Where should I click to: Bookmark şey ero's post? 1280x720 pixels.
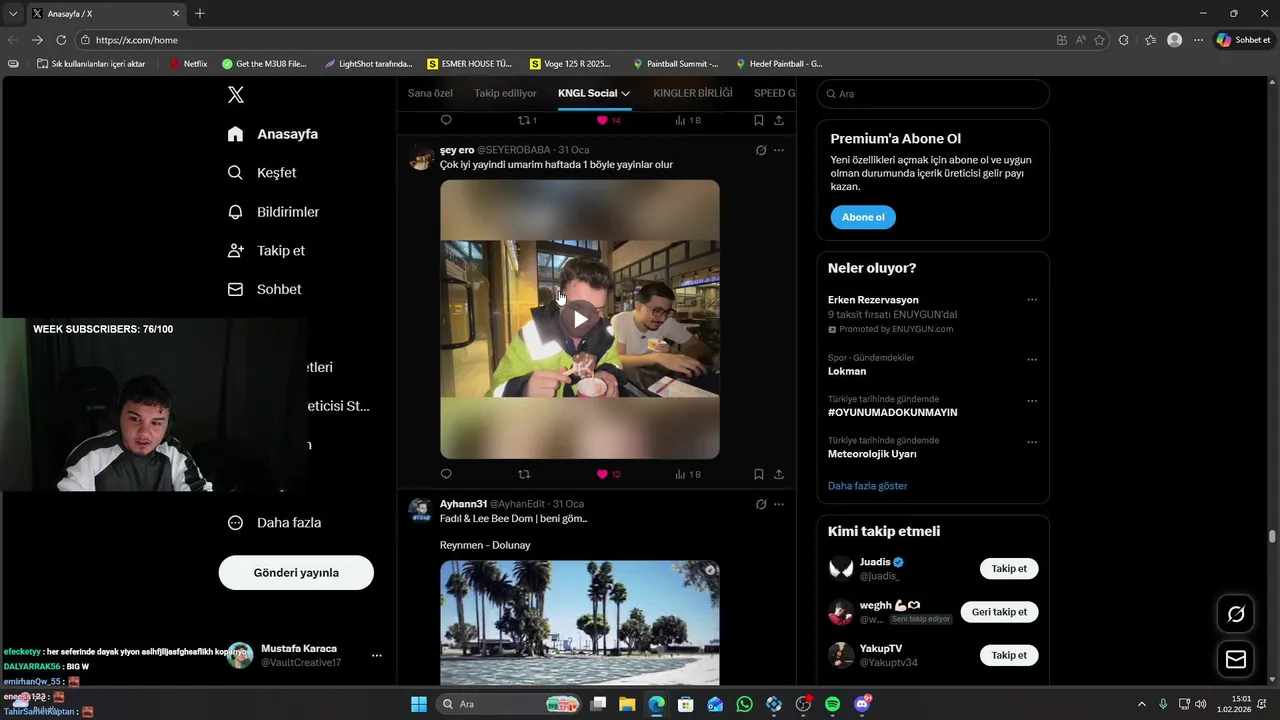coord(759,474)
